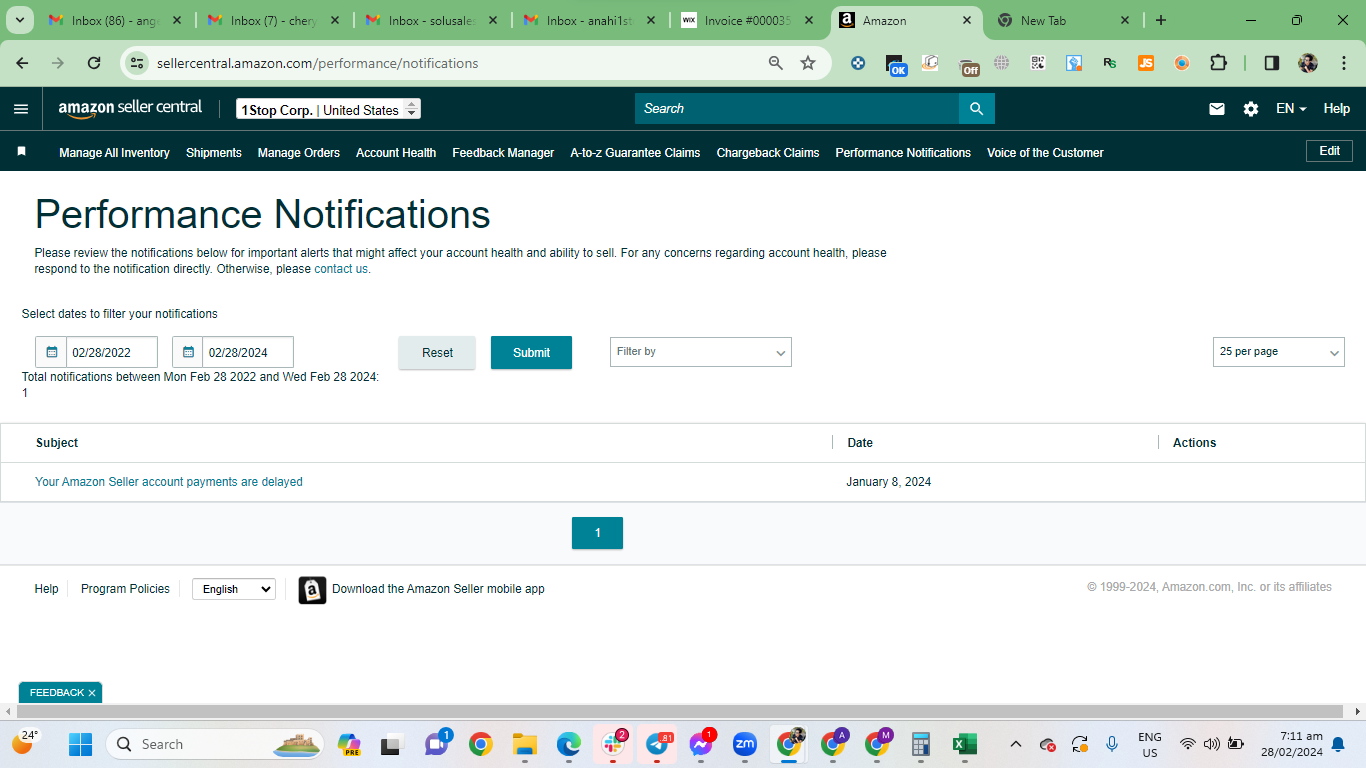Viewport: 1366px width, 768px height.
Task: Open Slack from the taskbar
Action: click(613, 744)
